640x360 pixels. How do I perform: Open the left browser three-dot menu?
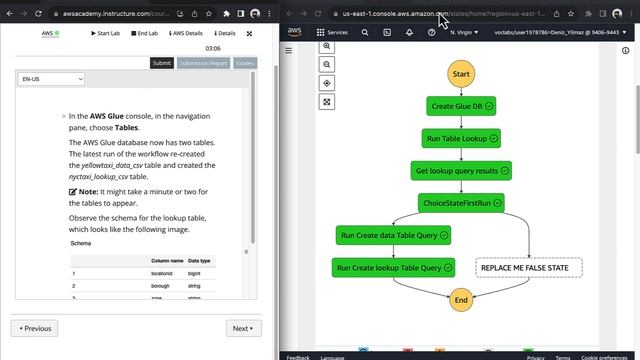coord(269,13)
